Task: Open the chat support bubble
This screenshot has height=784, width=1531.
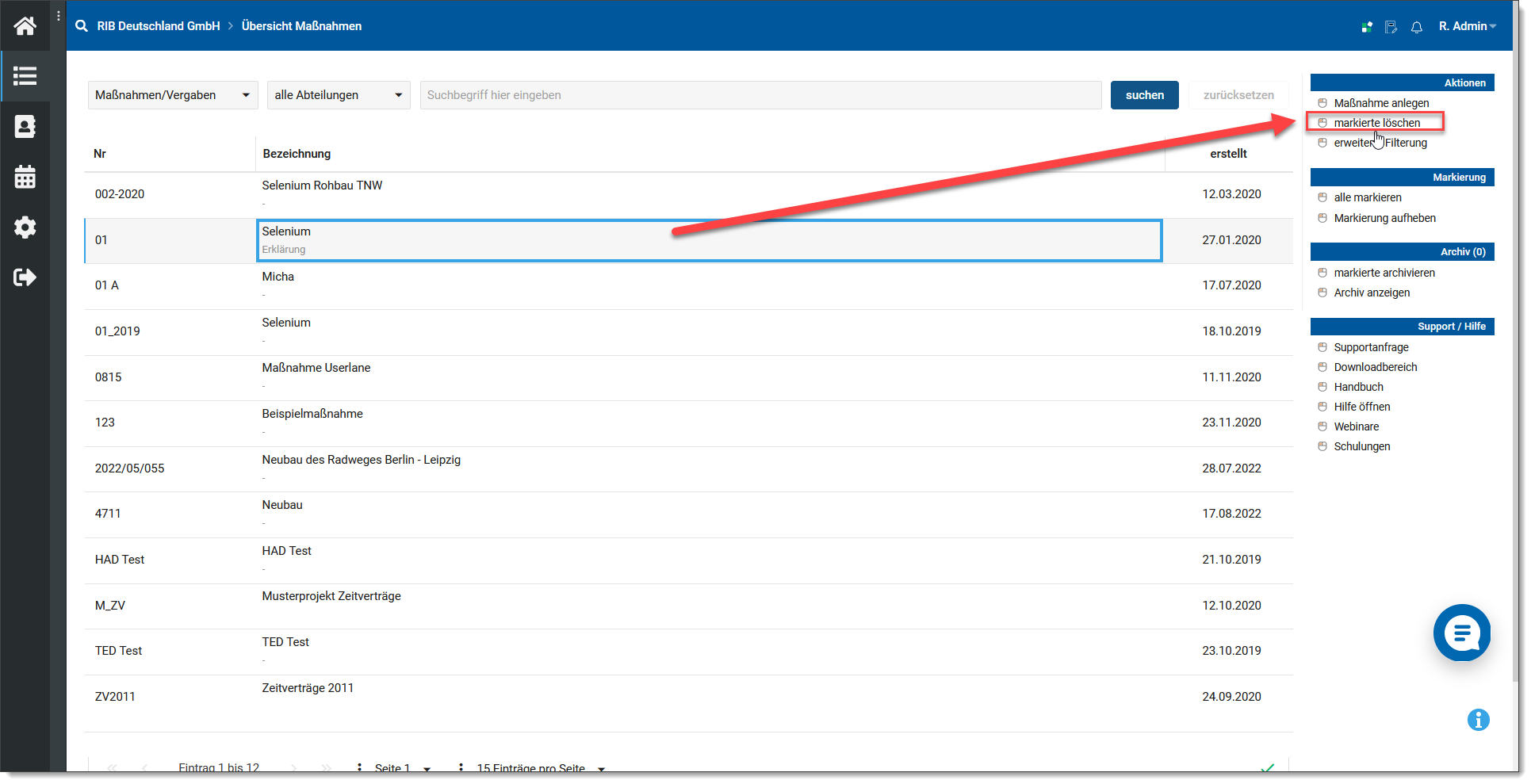Action: tap(1461, 633)
